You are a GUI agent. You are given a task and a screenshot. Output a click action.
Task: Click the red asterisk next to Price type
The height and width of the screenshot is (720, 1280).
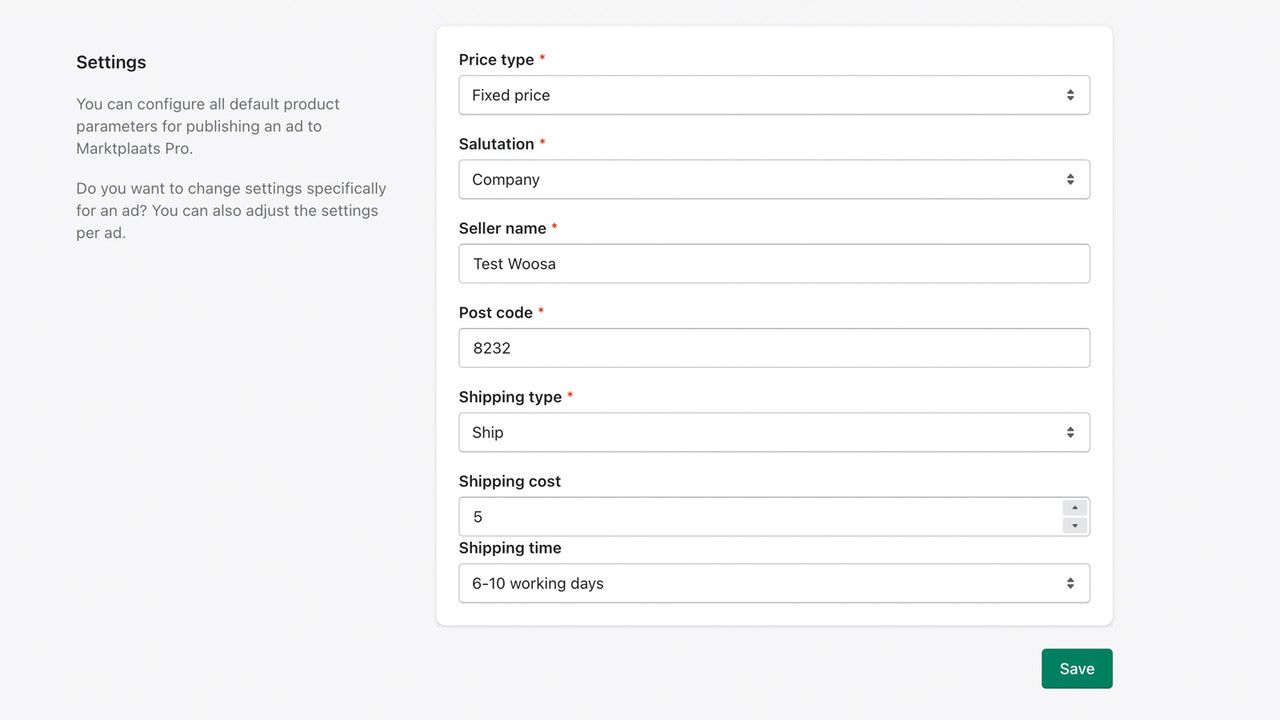[542, 58]
